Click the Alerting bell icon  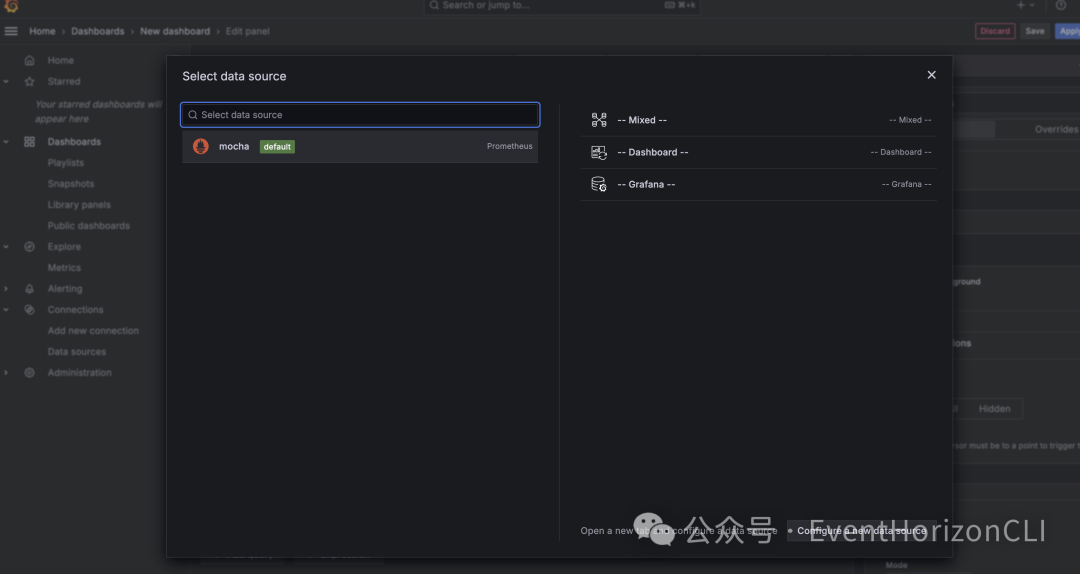pyautogui.click(x=30, y=289)
